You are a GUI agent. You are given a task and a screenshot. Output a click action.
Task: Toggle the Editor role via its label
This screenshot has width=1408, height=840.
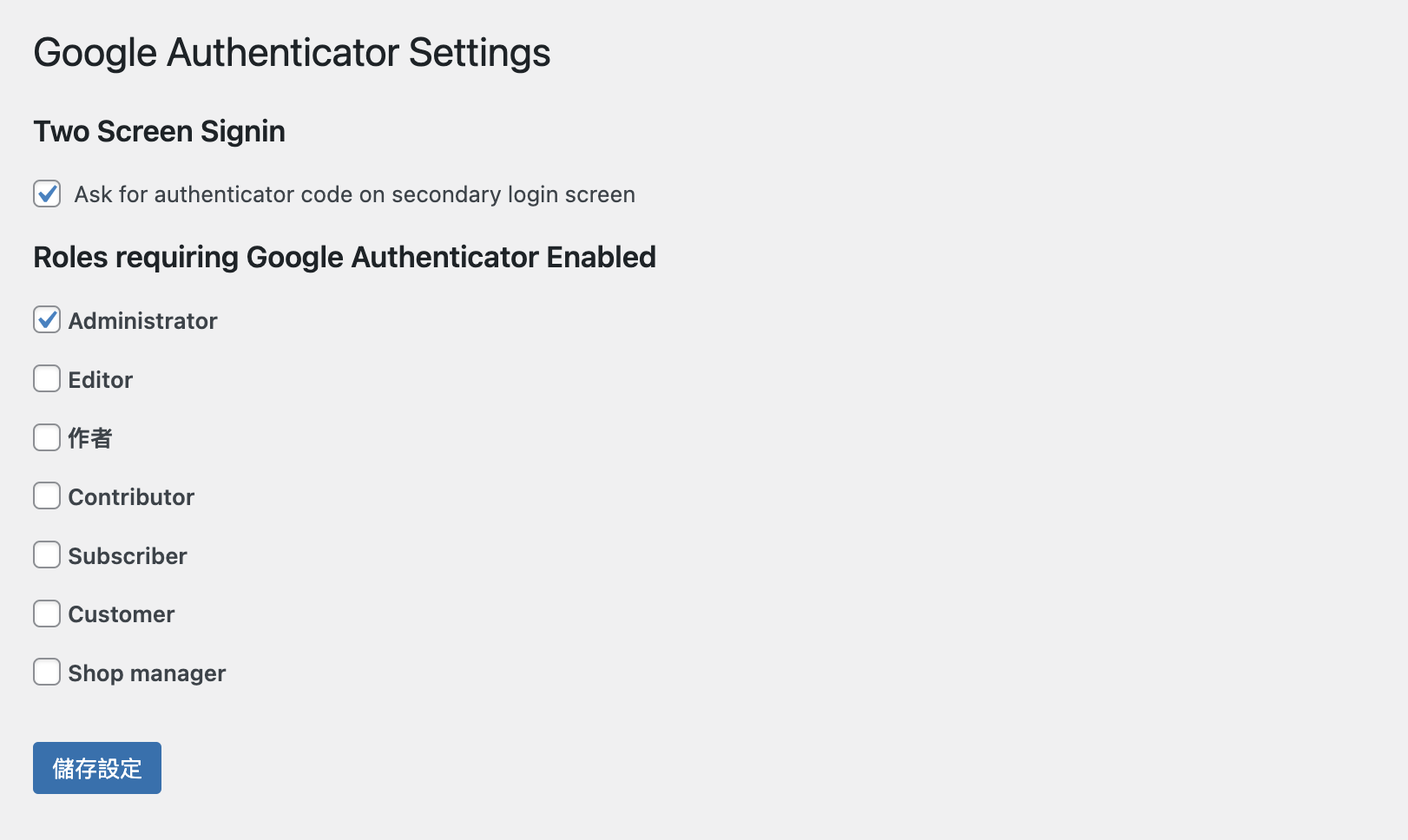[100, 378]
